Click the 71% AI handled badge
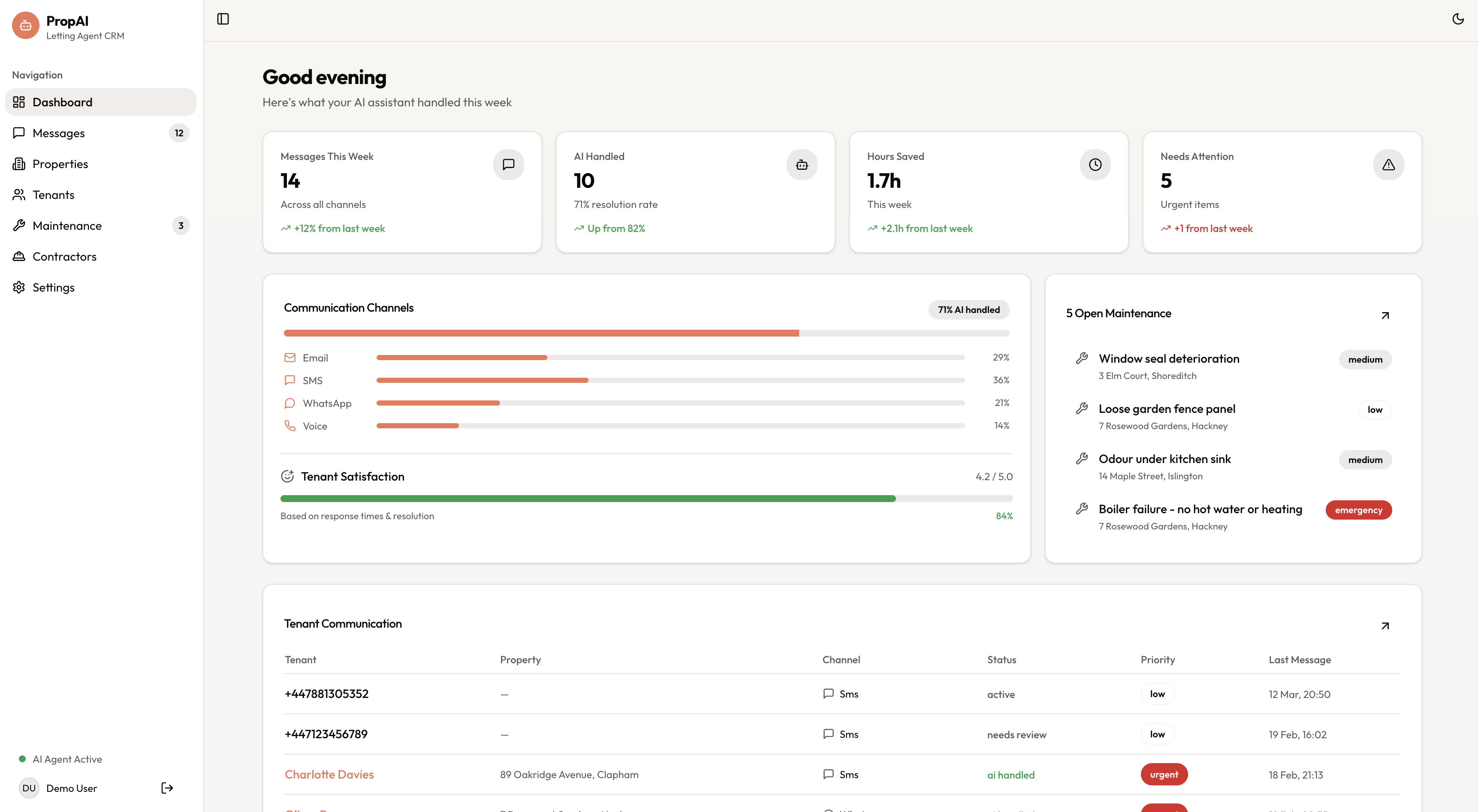The width and height of the screenshot is (1478, 812). click(x=968, y=310)
